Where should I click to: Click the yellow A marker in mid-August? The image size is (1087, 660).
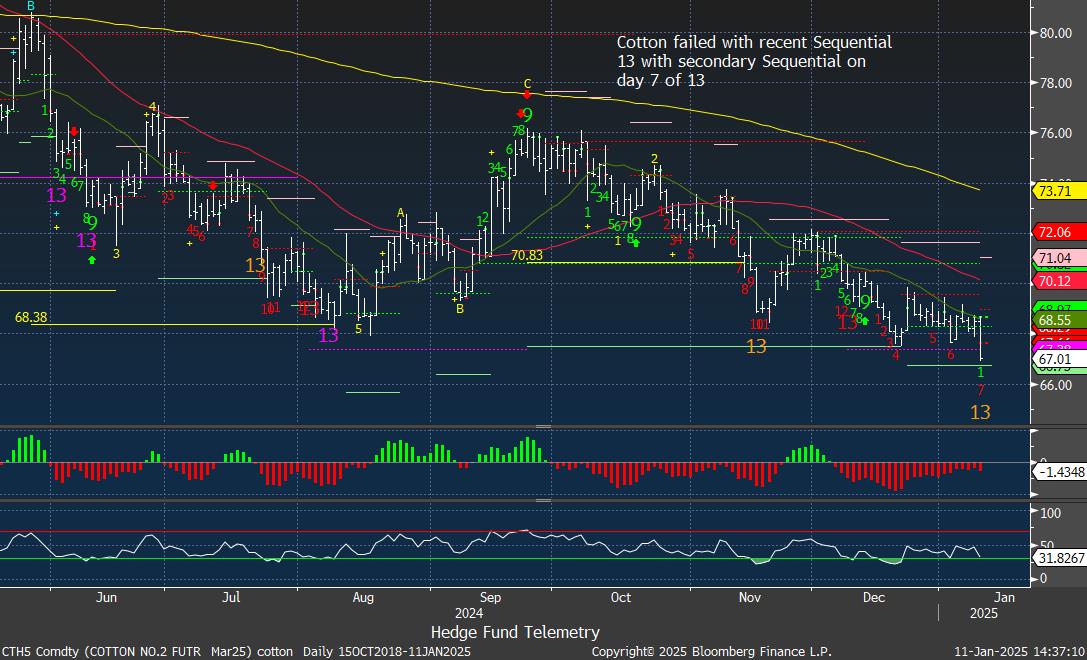tap(401, 213)
